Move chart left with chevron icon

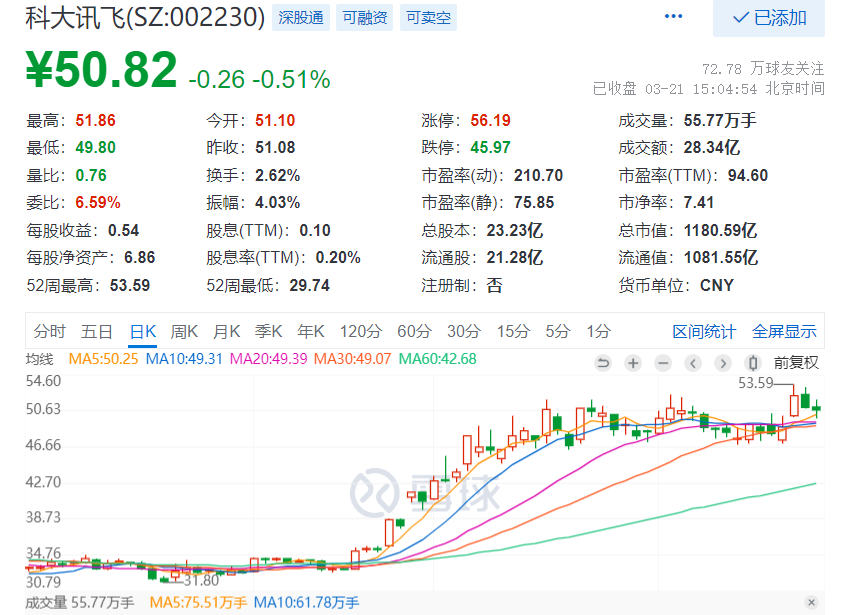click(693, 363)
